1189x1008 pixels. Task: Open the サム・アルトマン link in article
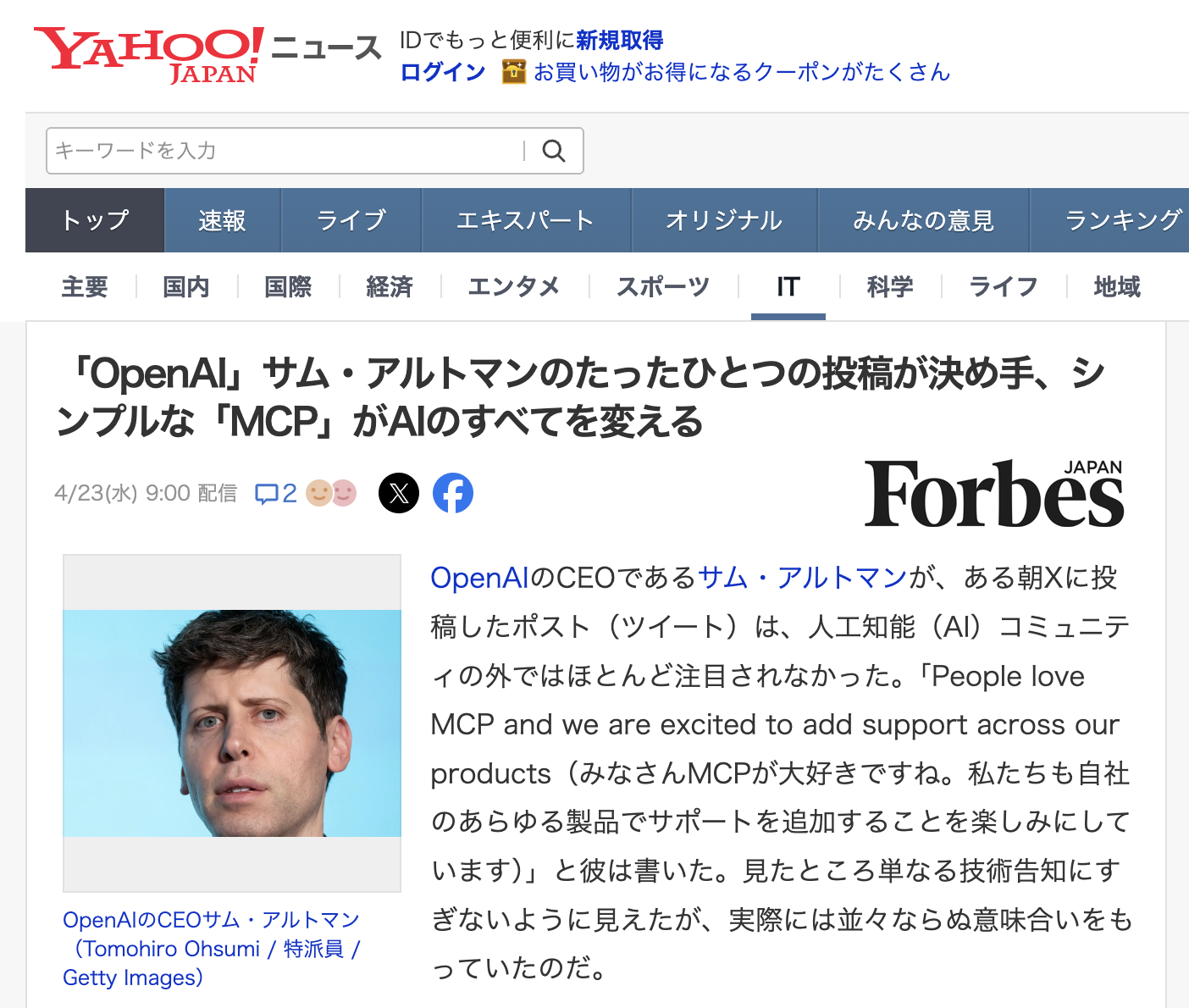pos(803,578)
